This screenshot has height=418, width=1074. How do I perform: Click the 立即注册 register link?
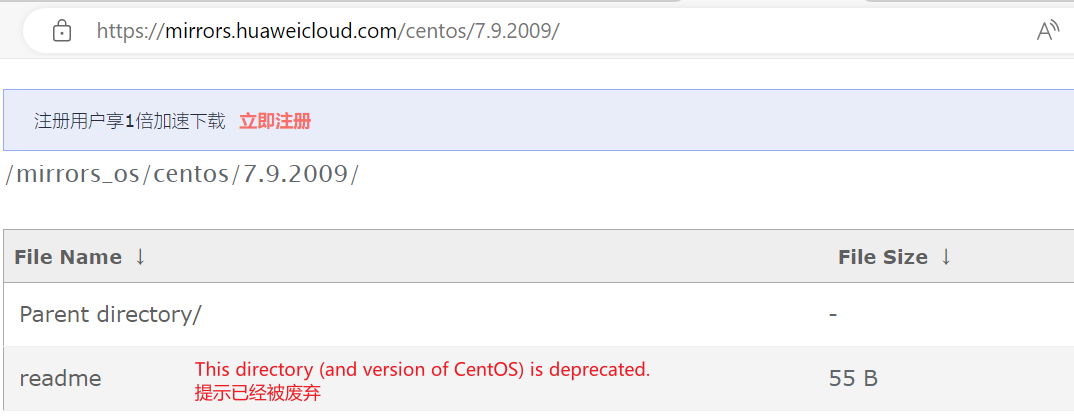[x=275, y=121]
